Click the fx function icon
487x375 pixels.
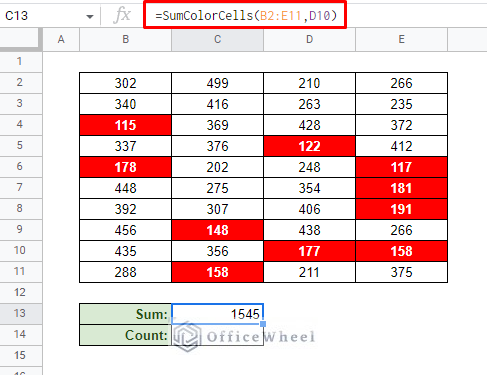122,15
